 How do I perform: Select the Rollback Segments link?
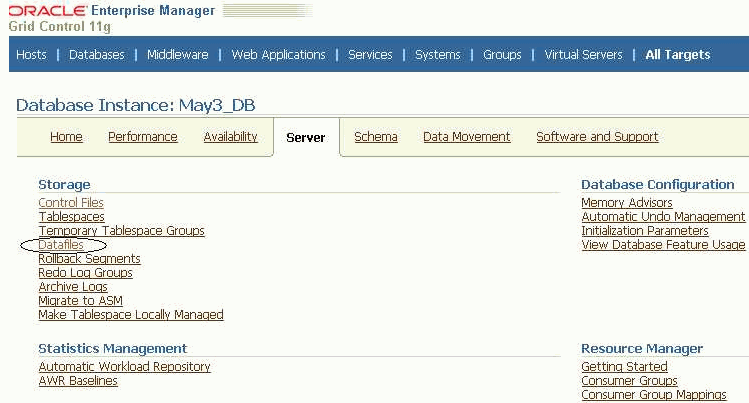[x=89, y=258]
